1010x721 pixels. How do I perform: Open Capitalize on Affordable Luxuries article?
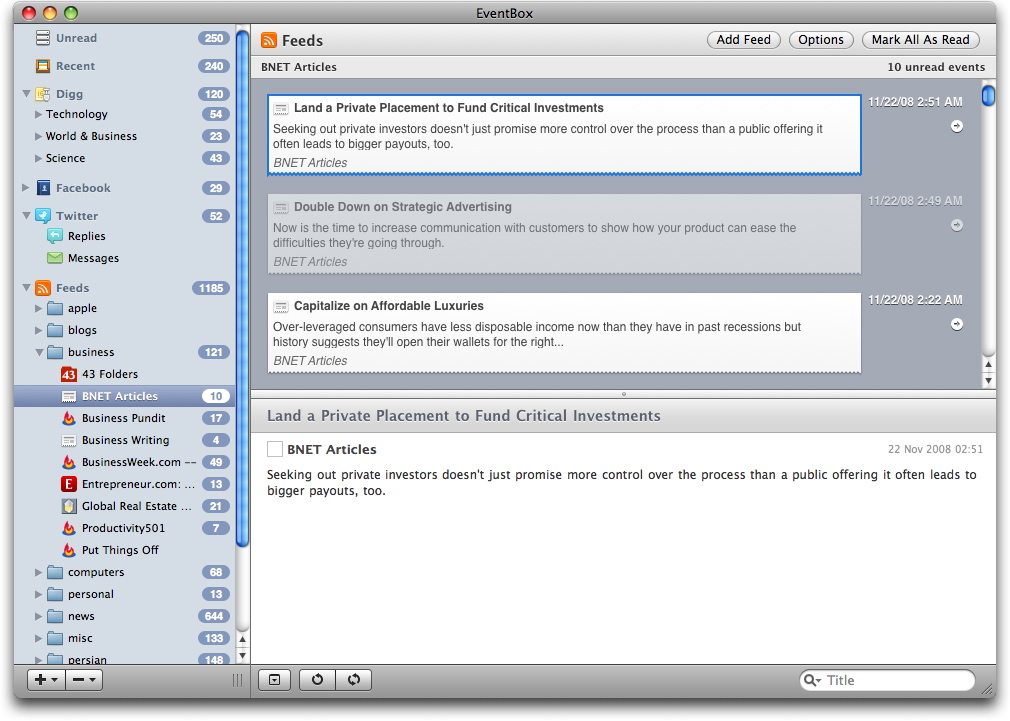point(564,332)
